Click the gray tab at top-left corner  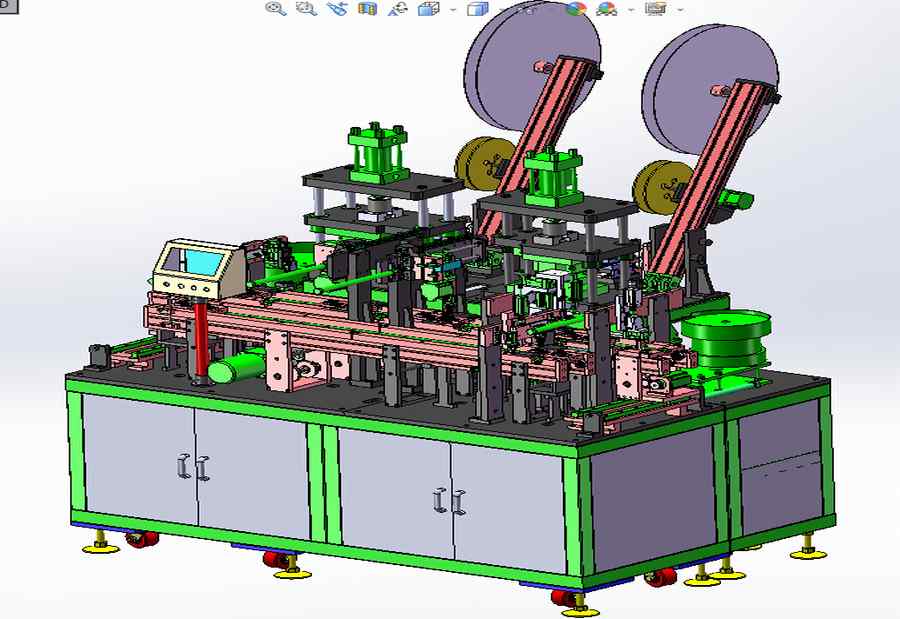(x=3, y=4)
